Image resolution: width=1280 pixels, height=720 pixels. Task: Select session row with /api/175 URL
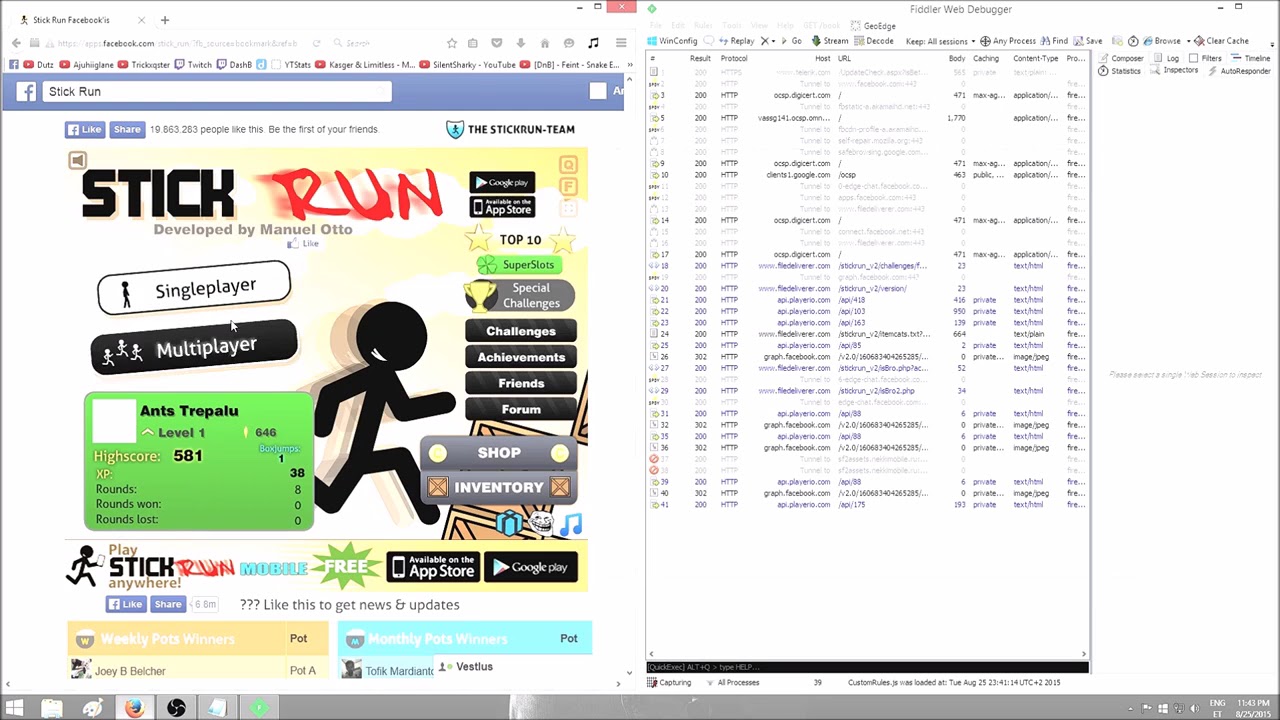pyautogui.click(x=866, y=504)
